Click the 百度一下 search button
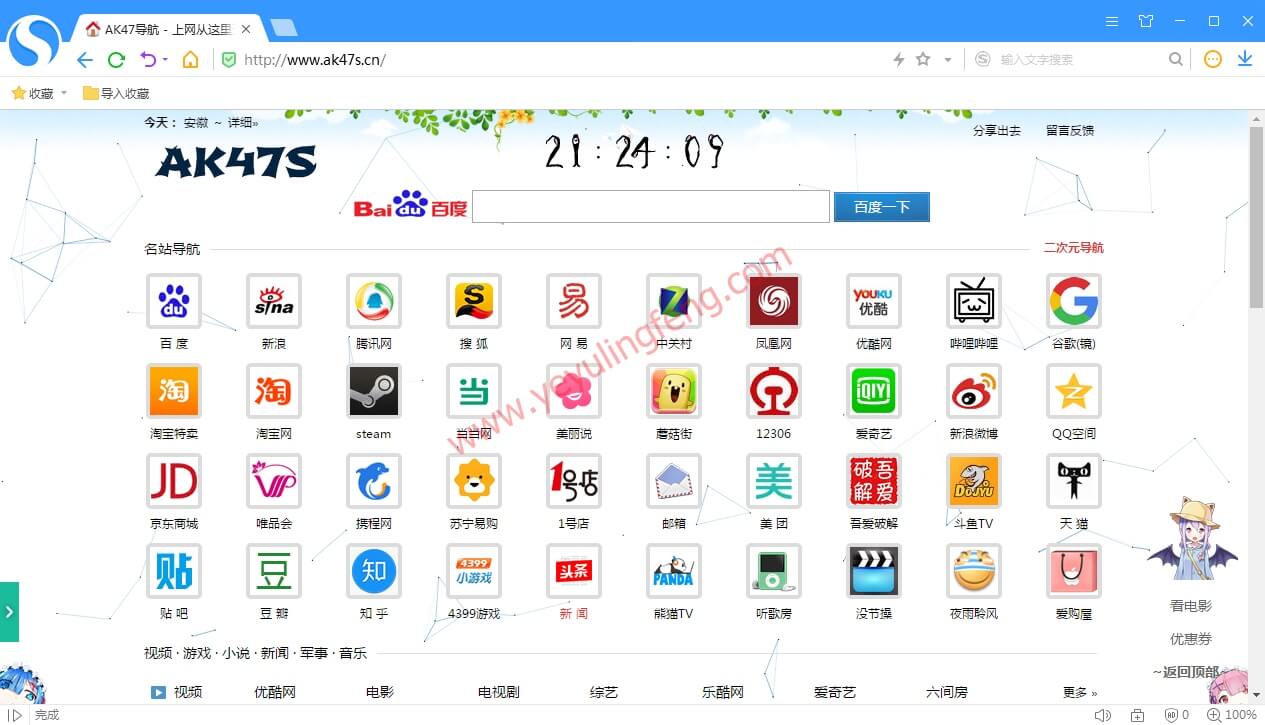This screenshot has width=1265, height=725. coord(882,207)
